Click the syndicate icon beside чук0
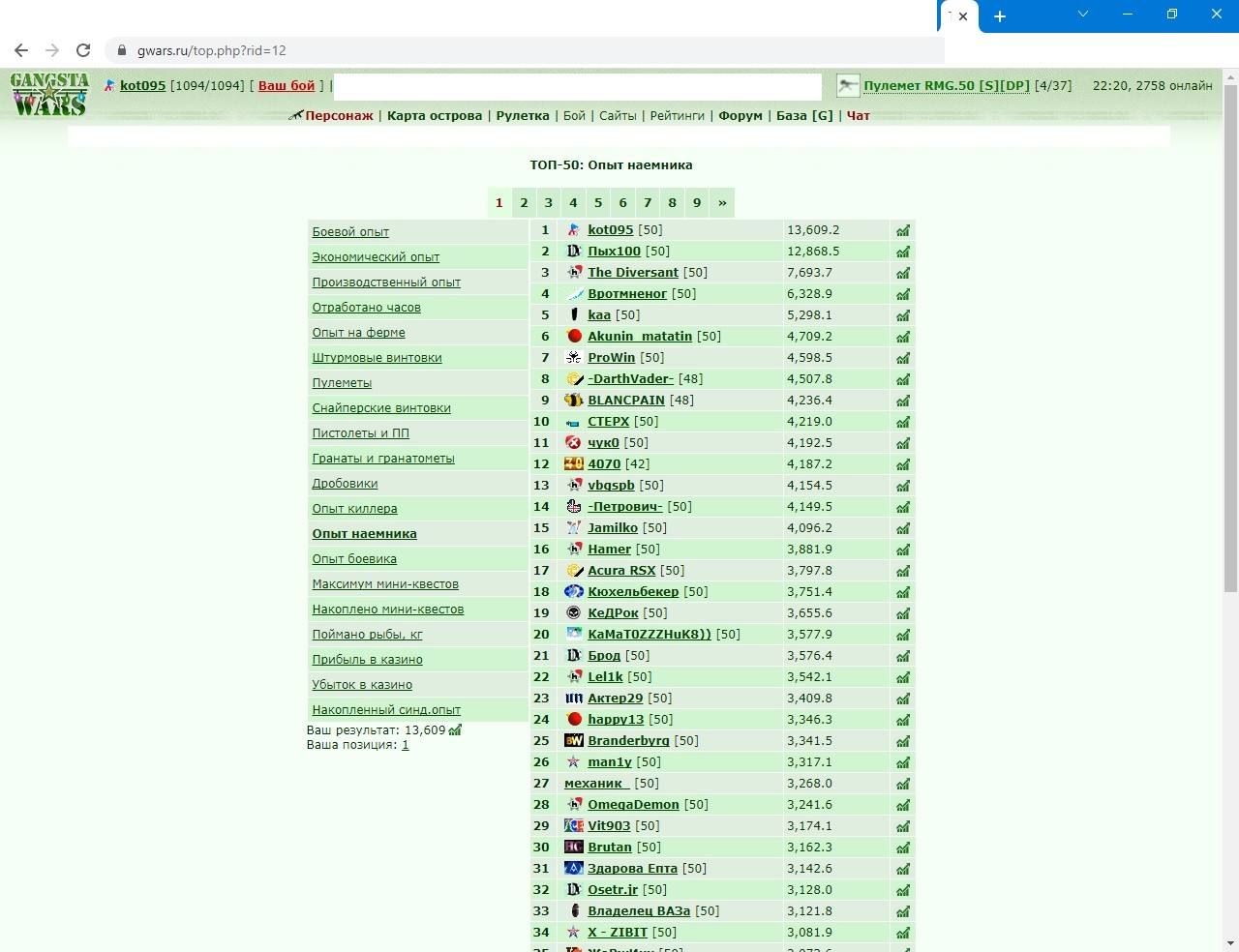The height and width of the screenshot is (952, 1239). click(x=574, y=443)
